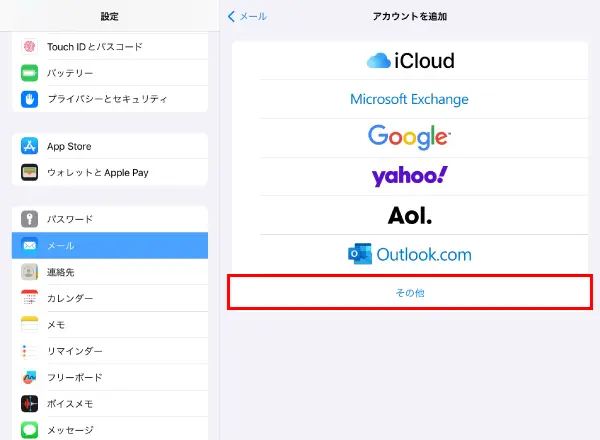Tap the iCloud wordmark text

click(424, 61)
